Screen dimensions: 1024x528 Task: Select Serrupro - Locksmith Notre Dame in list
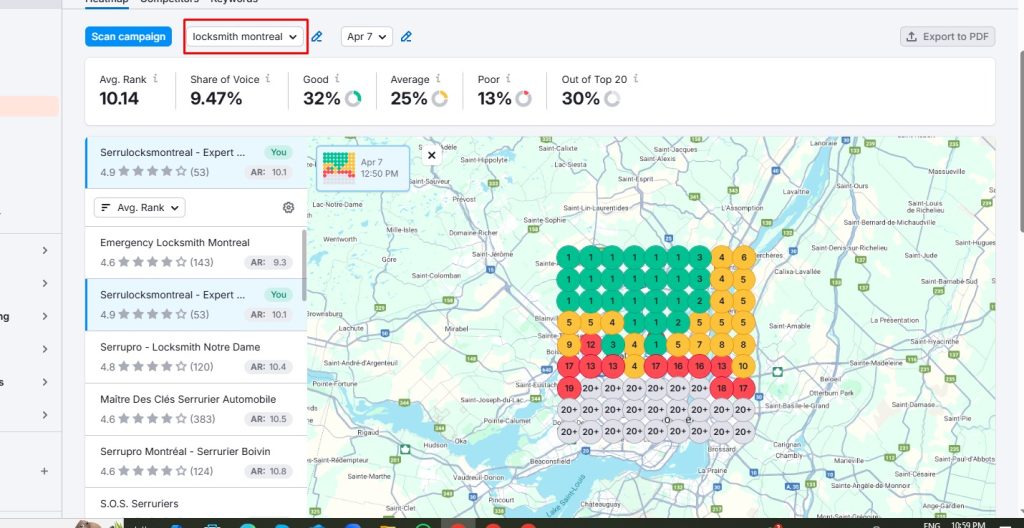194,357
